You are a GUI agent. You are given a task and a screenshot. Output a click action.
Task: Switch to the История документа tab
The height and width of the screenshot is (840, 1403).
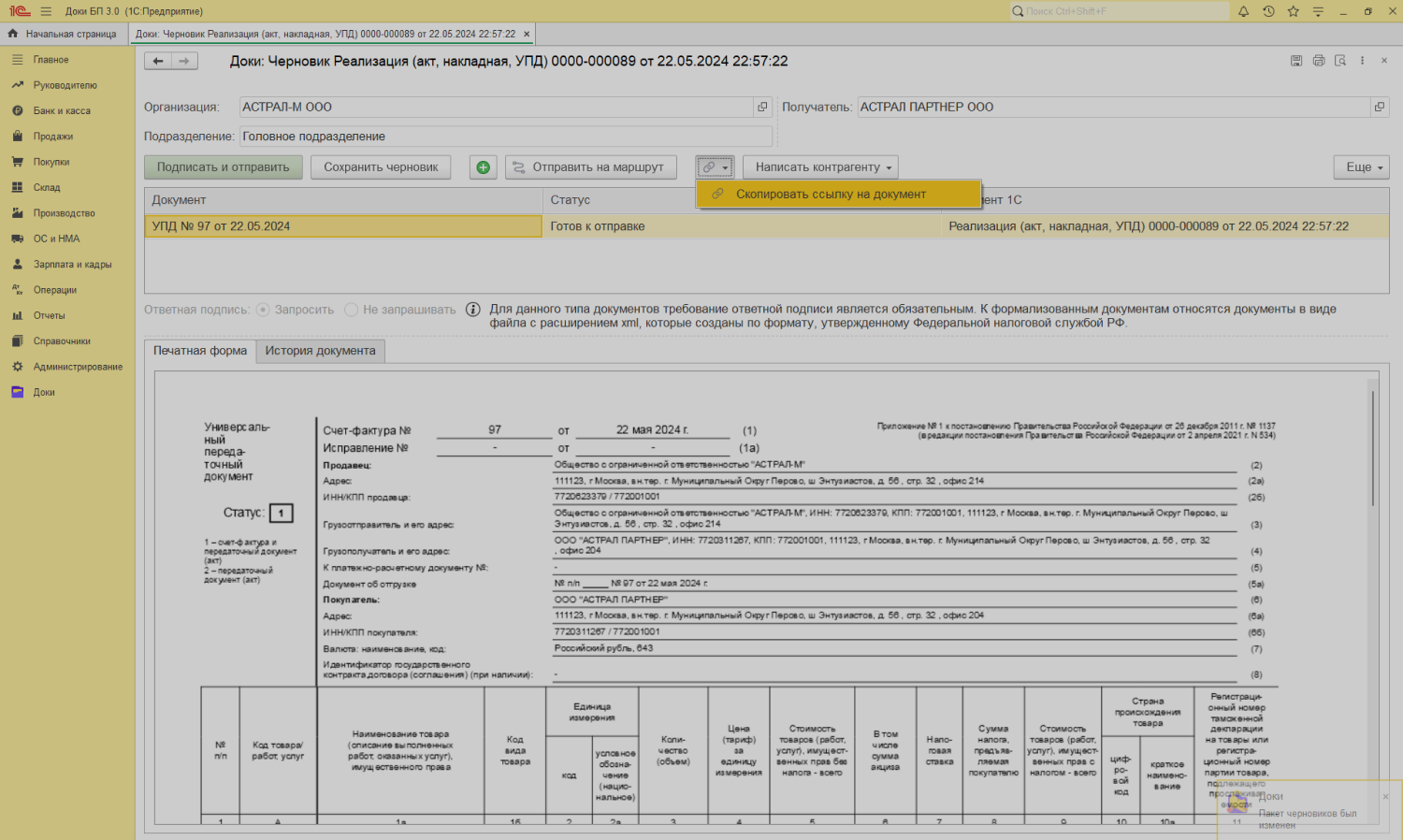320,351
